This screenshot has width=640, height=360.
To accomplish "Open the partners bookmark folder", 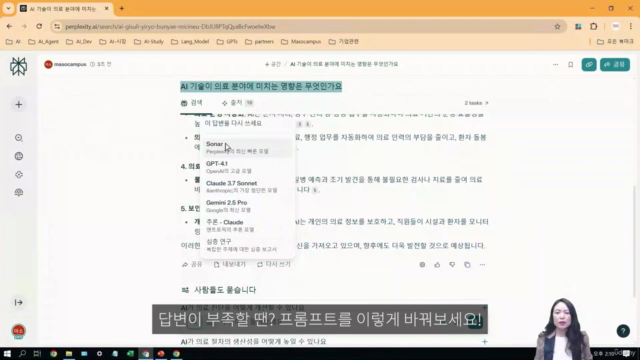I will tap(259, 42).
